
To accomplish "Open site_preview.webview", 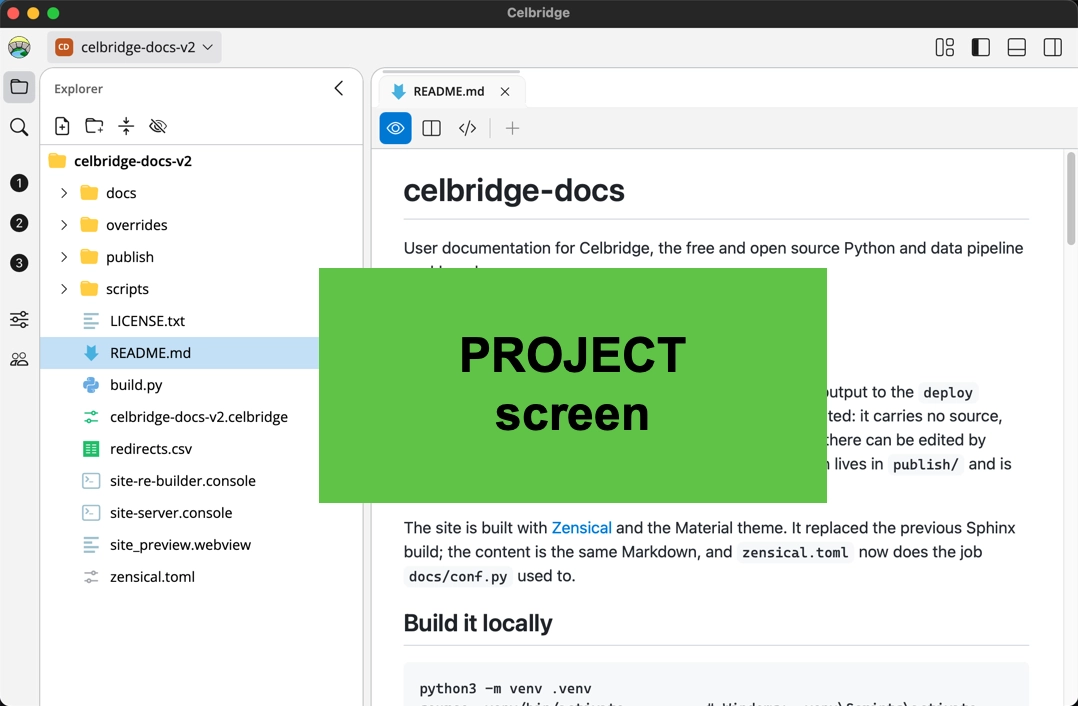I will (x=180, y=544).
